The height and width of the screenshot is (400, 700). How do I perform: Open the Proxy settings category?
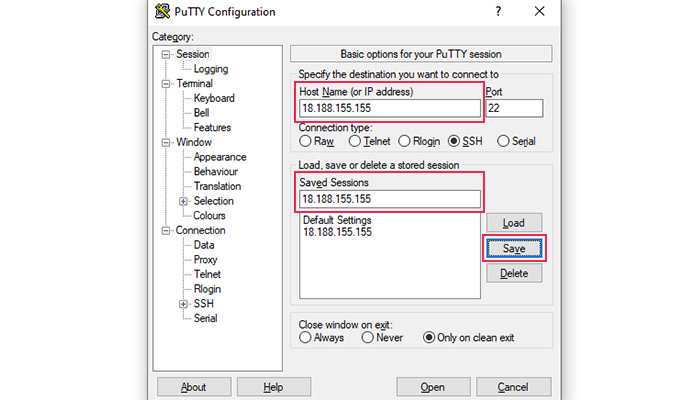(205, 260)
